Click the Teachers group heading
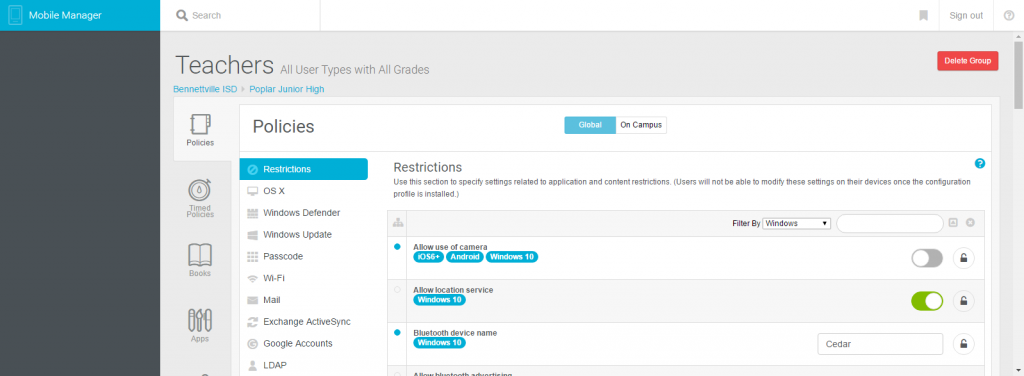This screenshot has width=1024, height=376. (224, 65)
